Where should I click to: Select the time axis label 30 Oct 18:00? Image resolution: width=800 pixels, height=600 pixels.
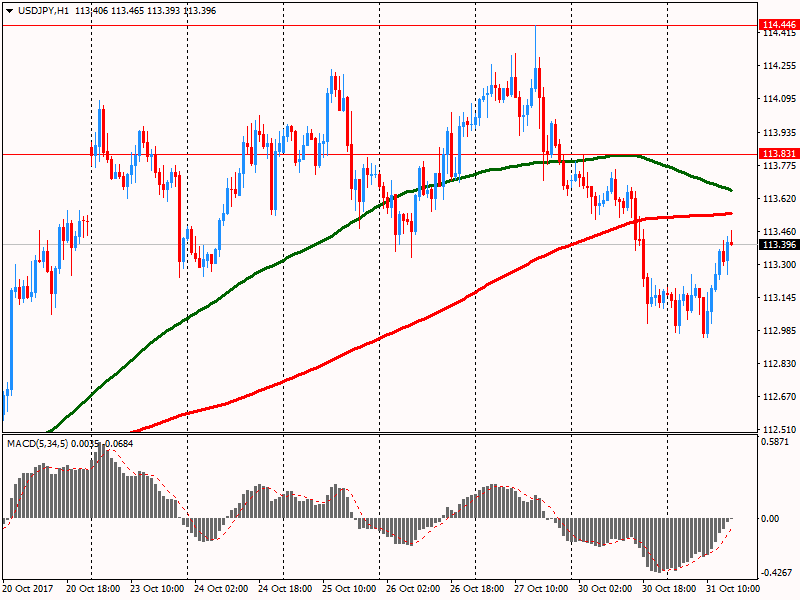669,588
